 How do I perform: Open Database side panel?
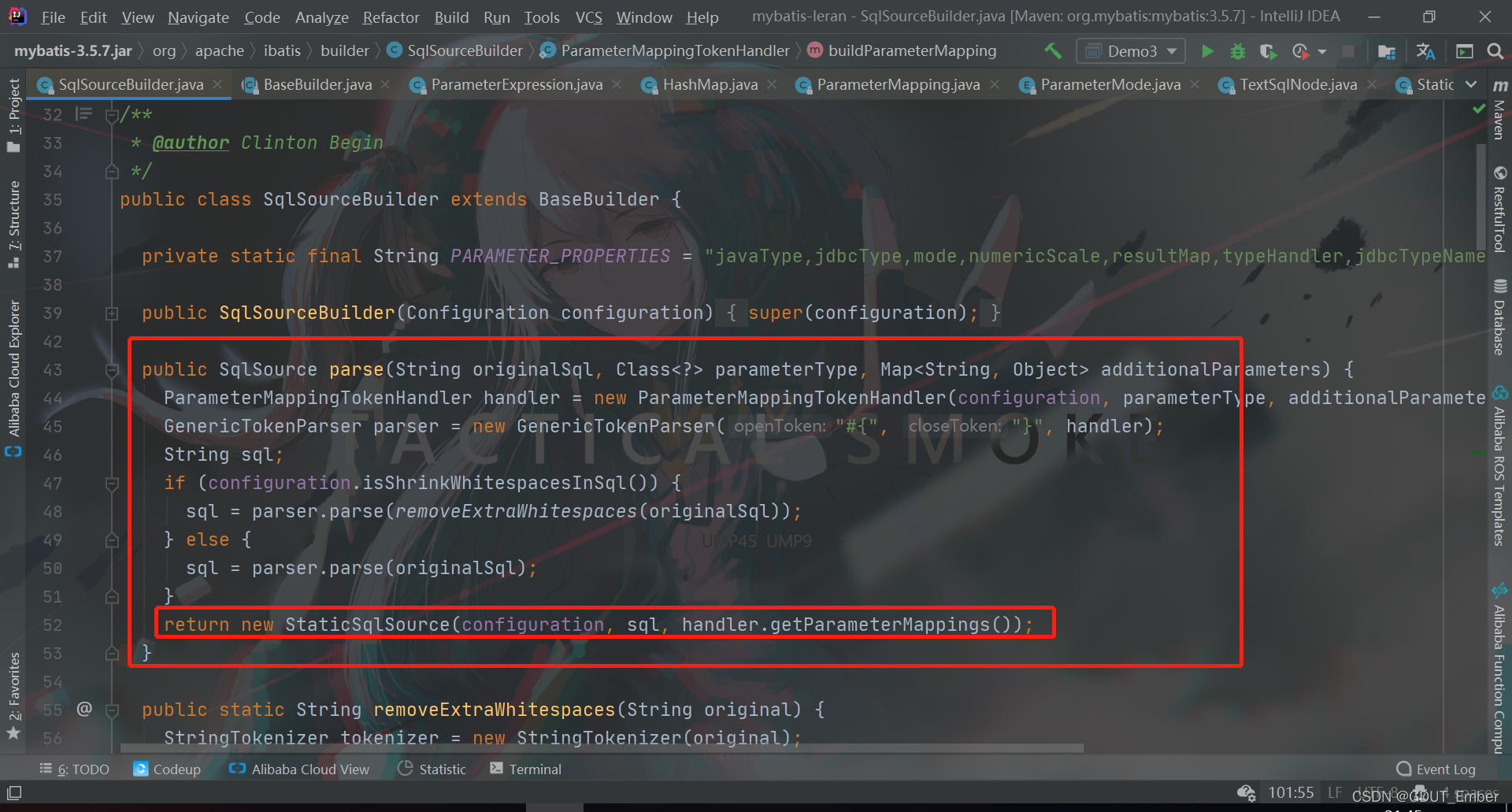[x=1500, y=317]
